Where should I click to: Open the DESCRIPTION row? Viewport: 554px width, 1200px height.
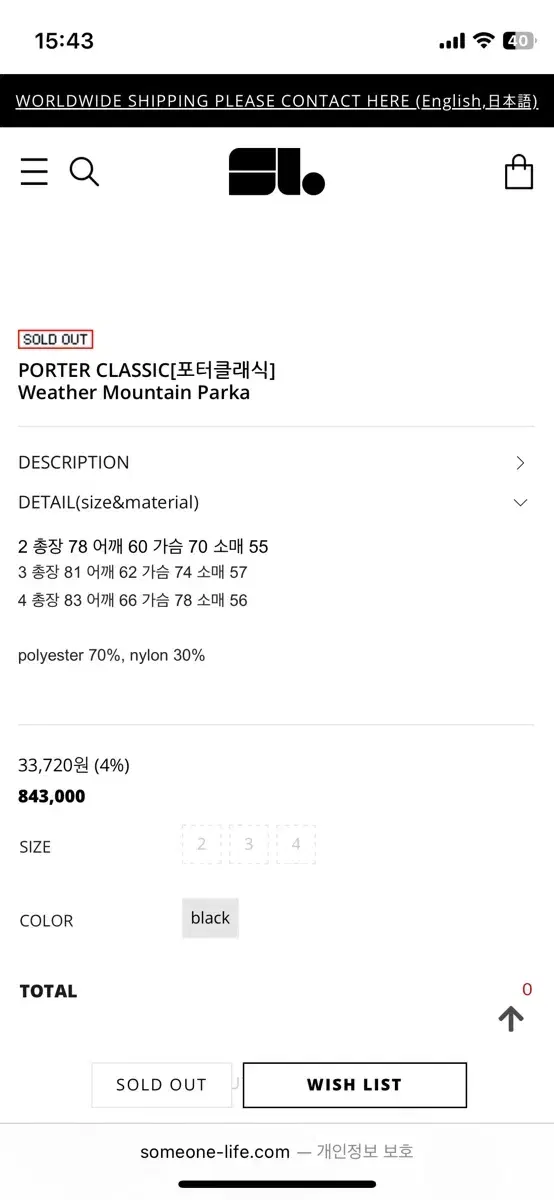point(276,462)
